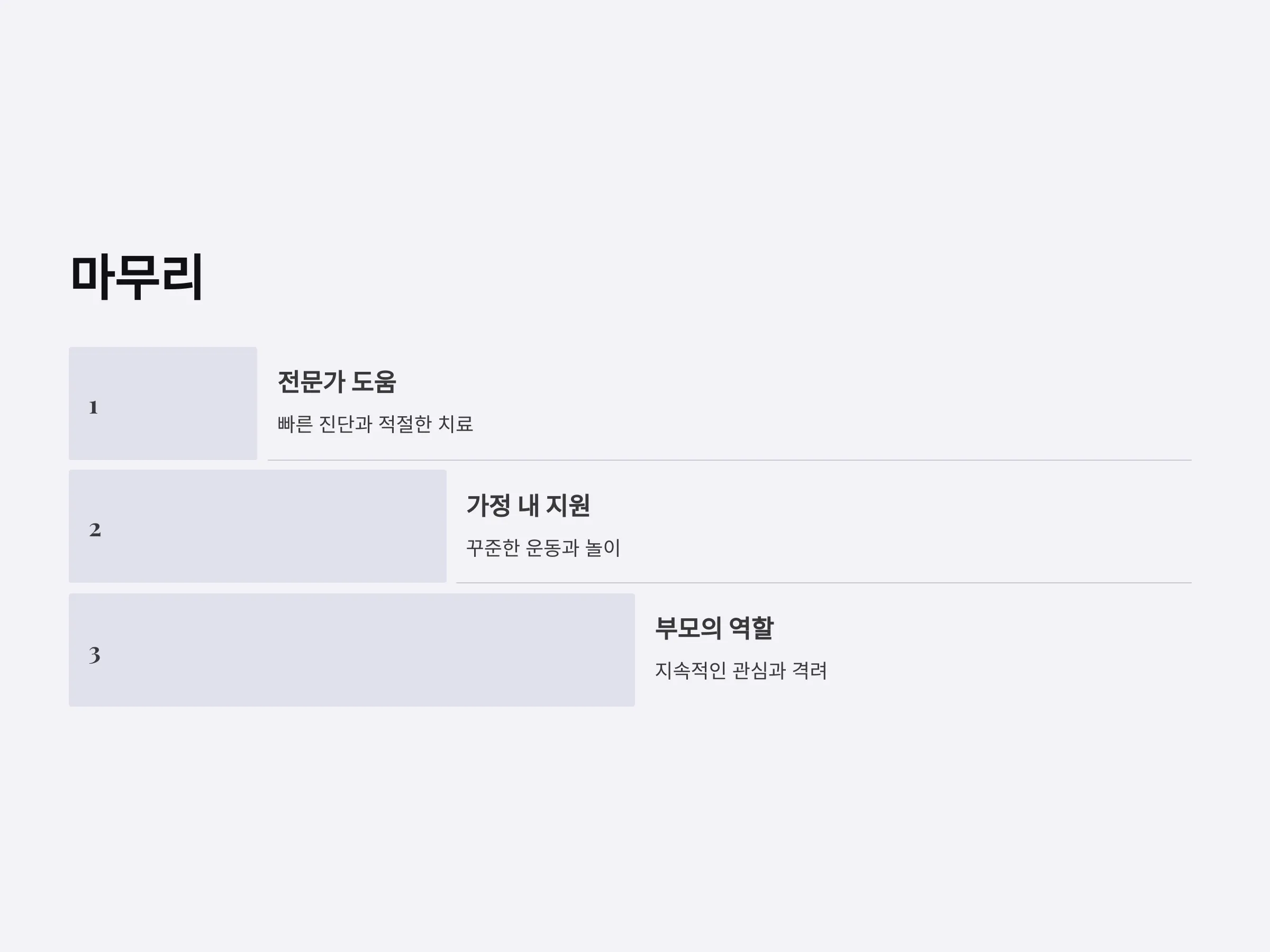This screenshot has height=952, width=1270.
Task: Click the word 치료 in first description
Action: pyautogui.click(x=456, y=424)
